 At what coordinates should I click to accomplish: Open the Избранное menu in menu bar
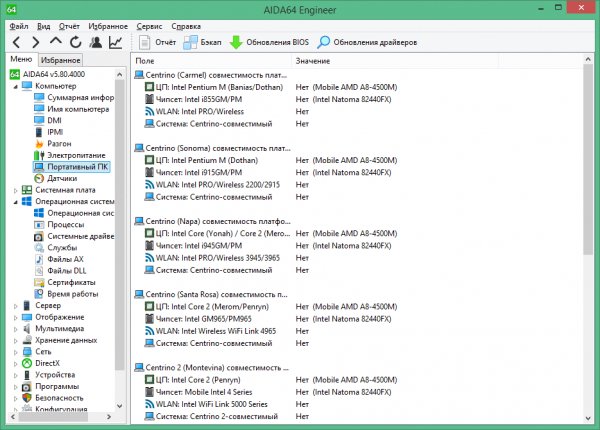(108, 26)
